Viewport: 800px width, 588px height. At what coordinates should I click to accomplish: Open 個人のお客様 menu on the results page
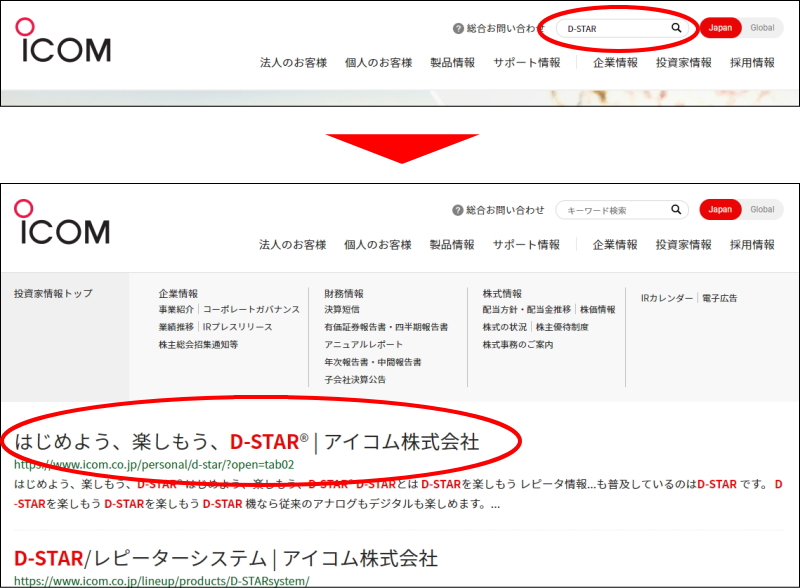[378, 244]
